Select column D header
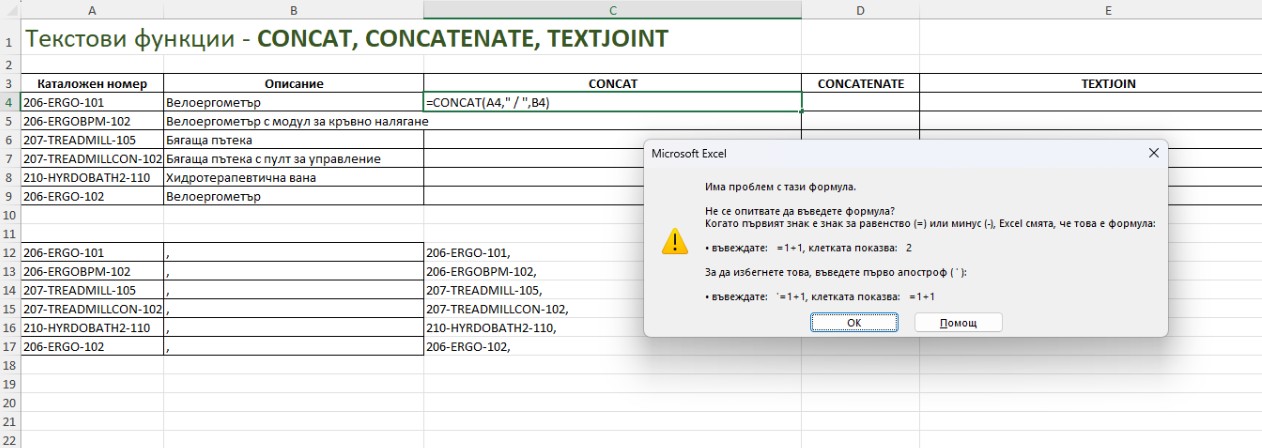This screenshot has width=1262, height=448. coord(860,9)
